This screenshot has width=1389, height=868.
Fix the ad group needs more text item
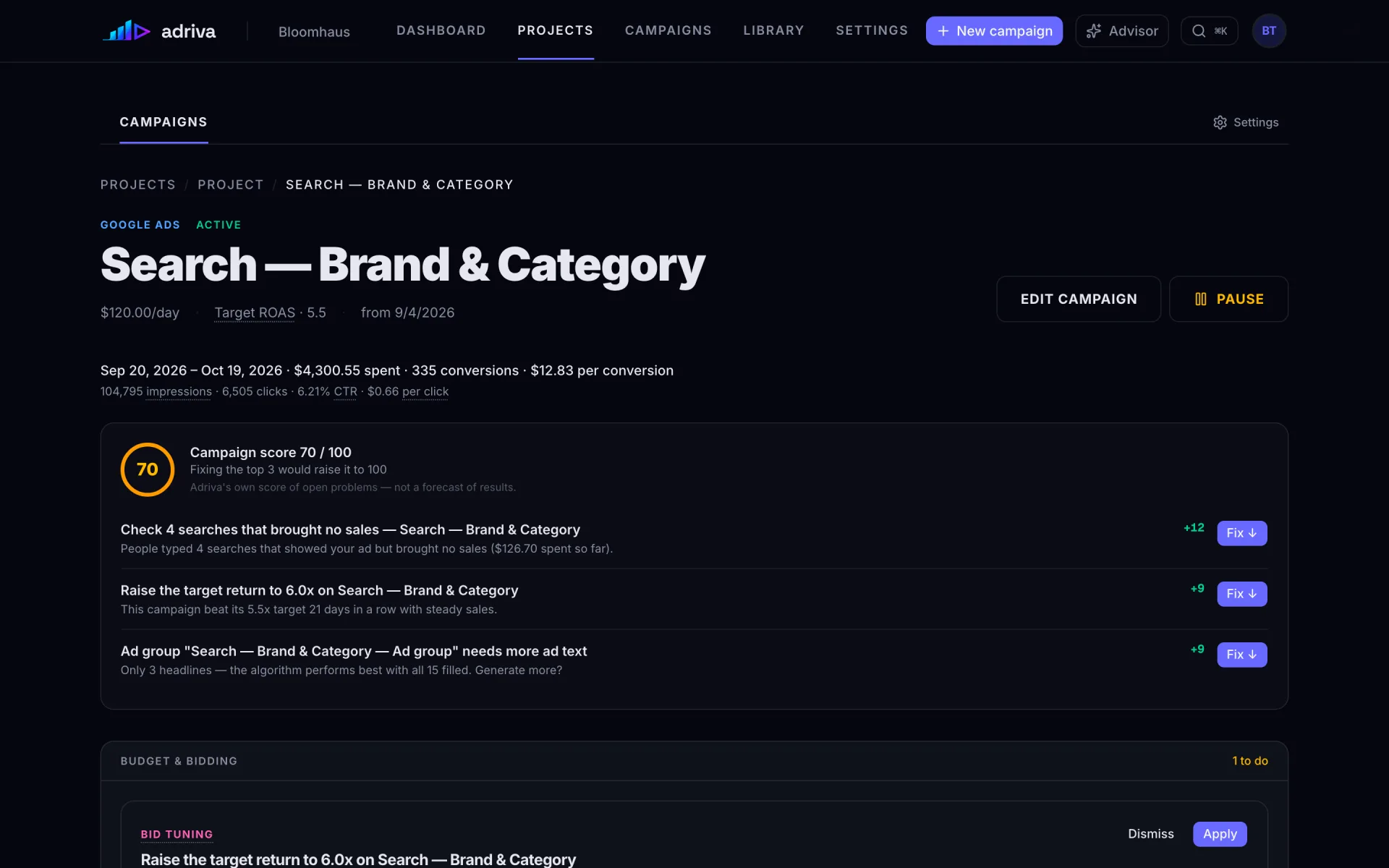pos(1241,655)
